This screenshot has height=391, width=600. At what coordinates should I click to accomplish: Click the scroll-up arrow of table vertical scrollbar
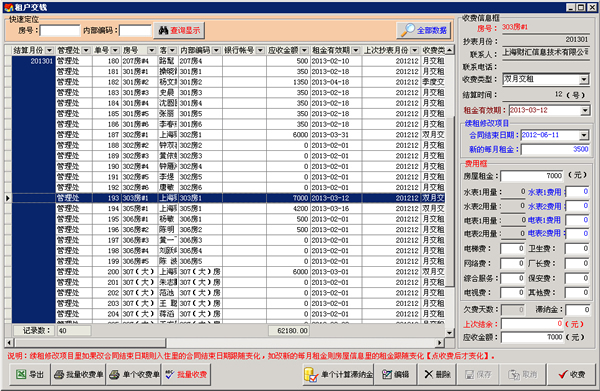pyautogui.click(x=449, y=51)
